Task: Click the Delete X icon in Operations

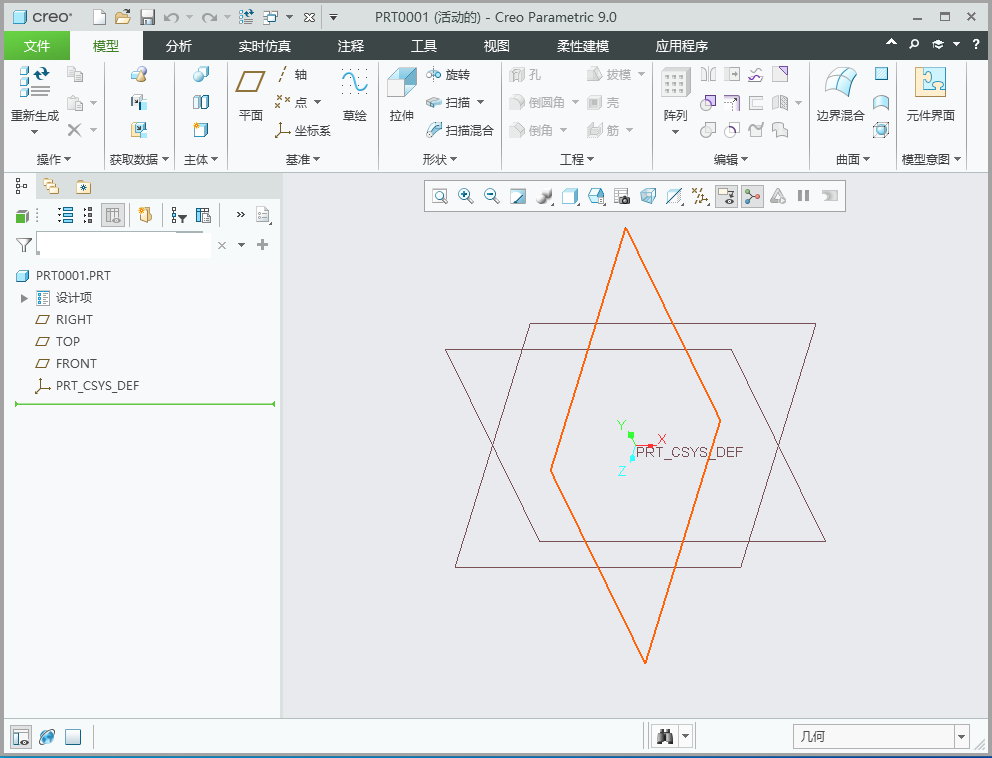Action: [x=74, y=130]
